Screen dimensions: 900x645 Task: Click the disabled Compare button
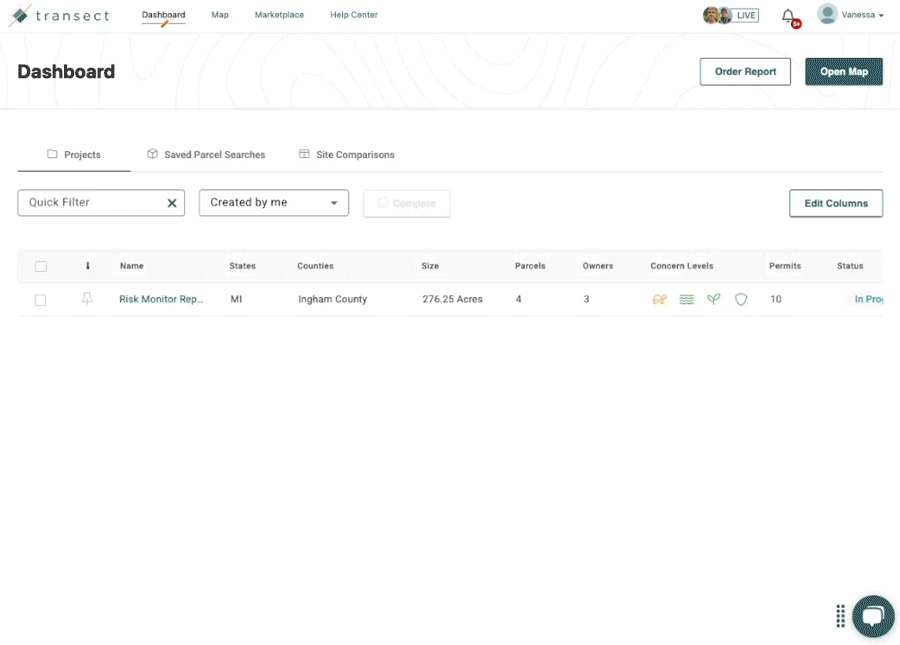(406, 203)
